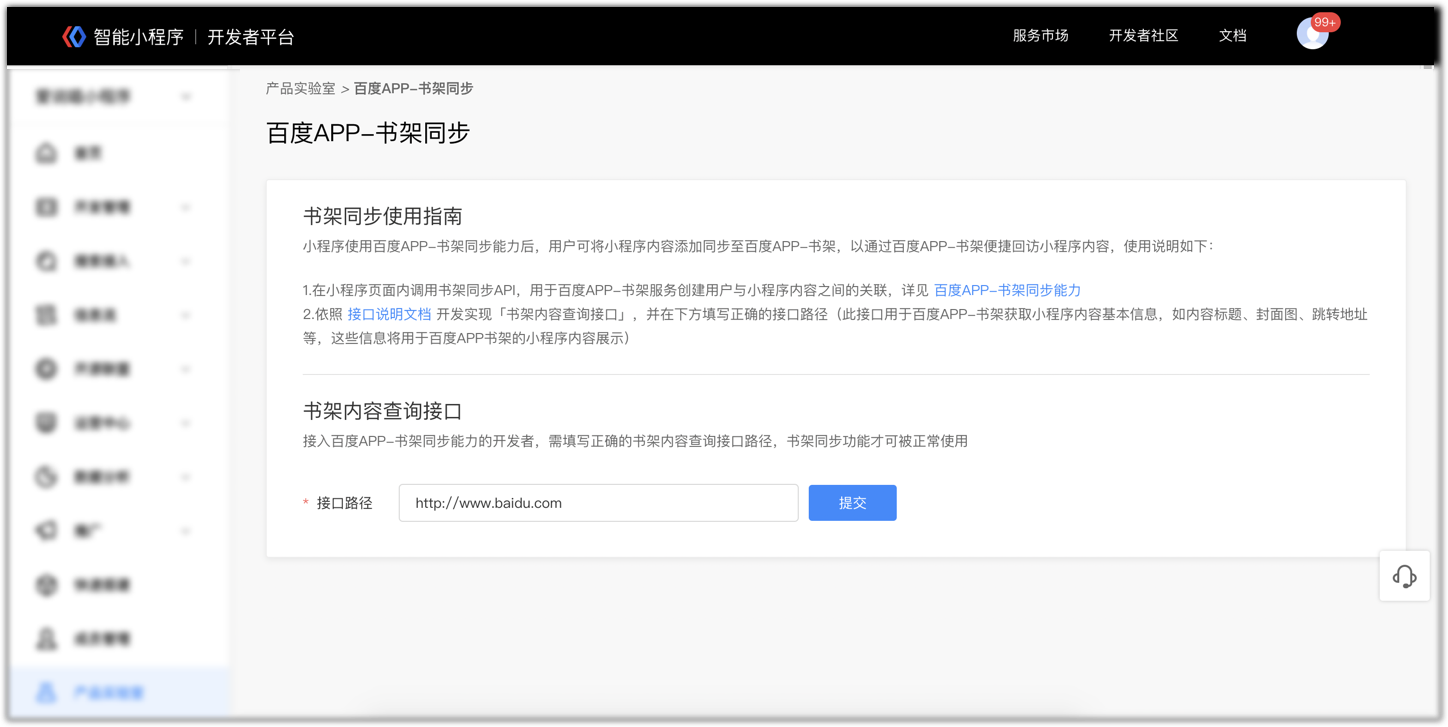1448x727 pixels.
Task: Open the 百度APP-书架同步能力 link
Action: coord(1007,290)
